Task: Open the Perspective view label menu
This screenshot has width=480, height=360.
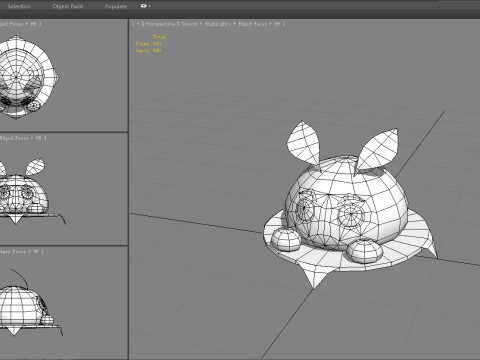Action: pyautogui.click(x=160, y=24)
